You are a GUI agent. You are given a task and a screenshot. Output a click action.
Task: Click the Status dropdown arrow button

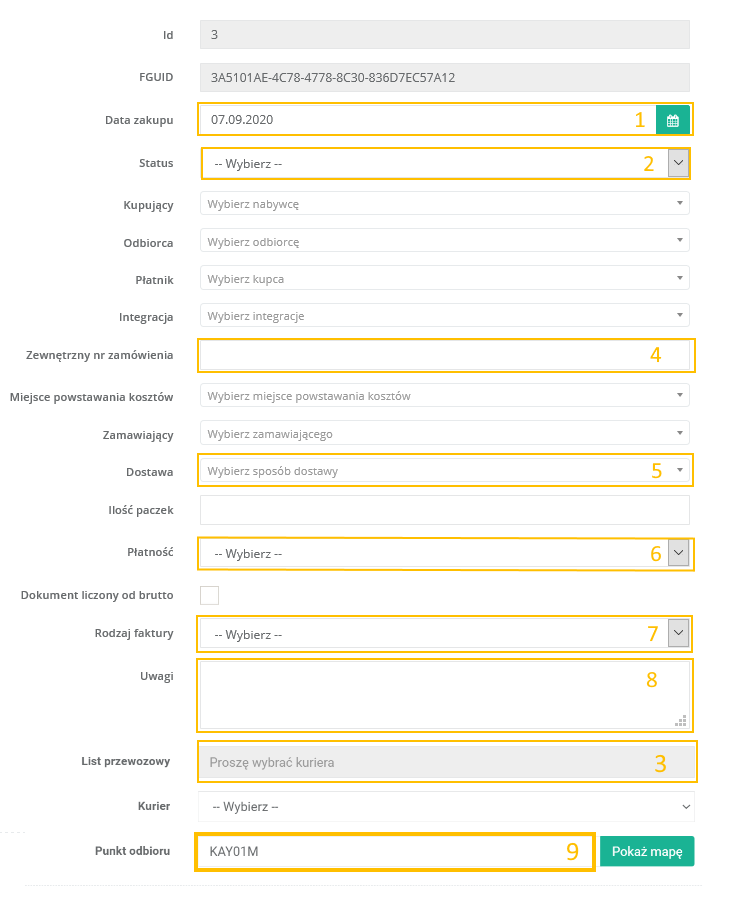pos(678,163)
